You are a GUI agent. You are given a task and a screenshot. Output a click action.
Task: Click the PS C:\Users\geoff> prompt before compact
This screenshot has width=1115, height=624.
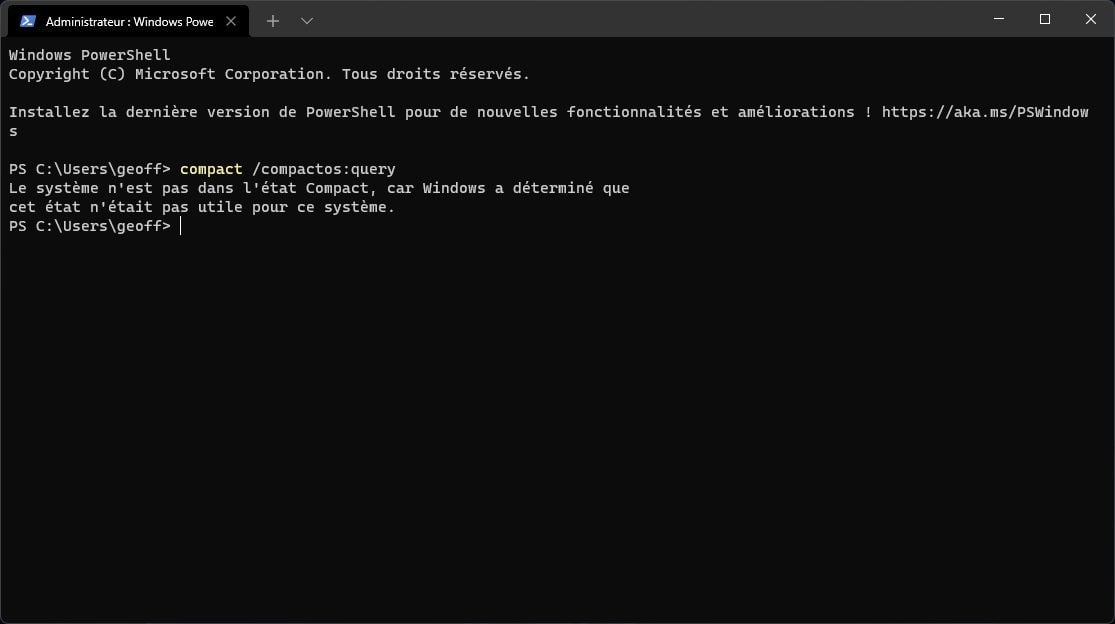[x=90, y=169]
